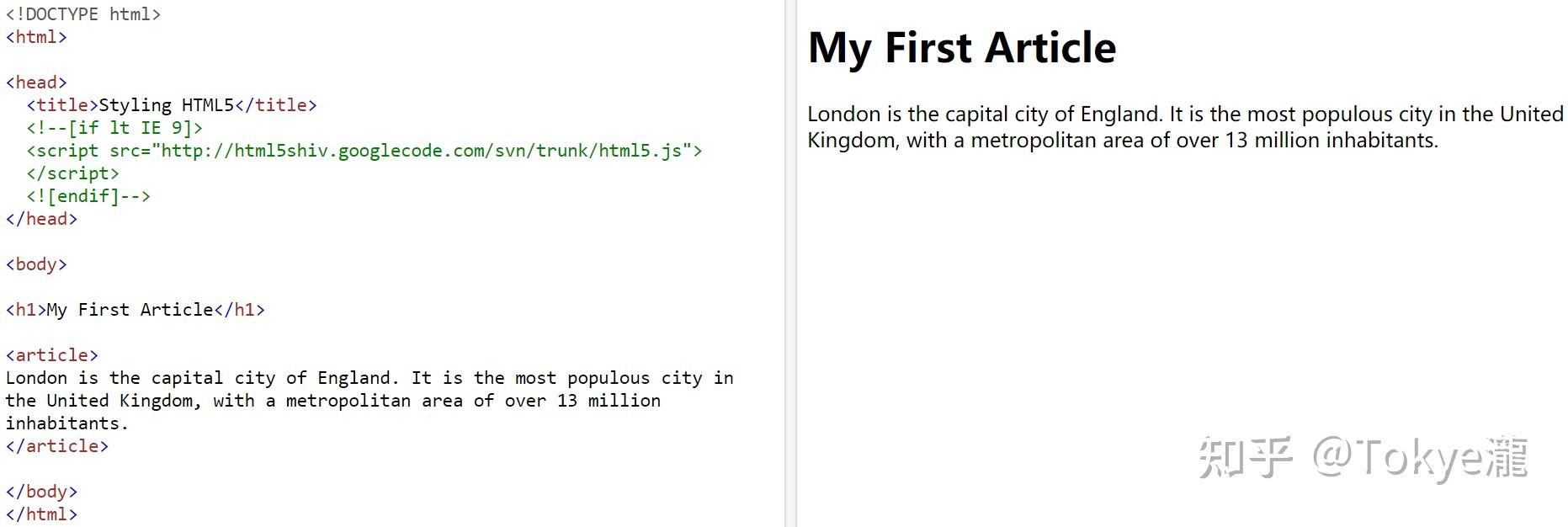Click the opening html tag

[x=36, y=37]
